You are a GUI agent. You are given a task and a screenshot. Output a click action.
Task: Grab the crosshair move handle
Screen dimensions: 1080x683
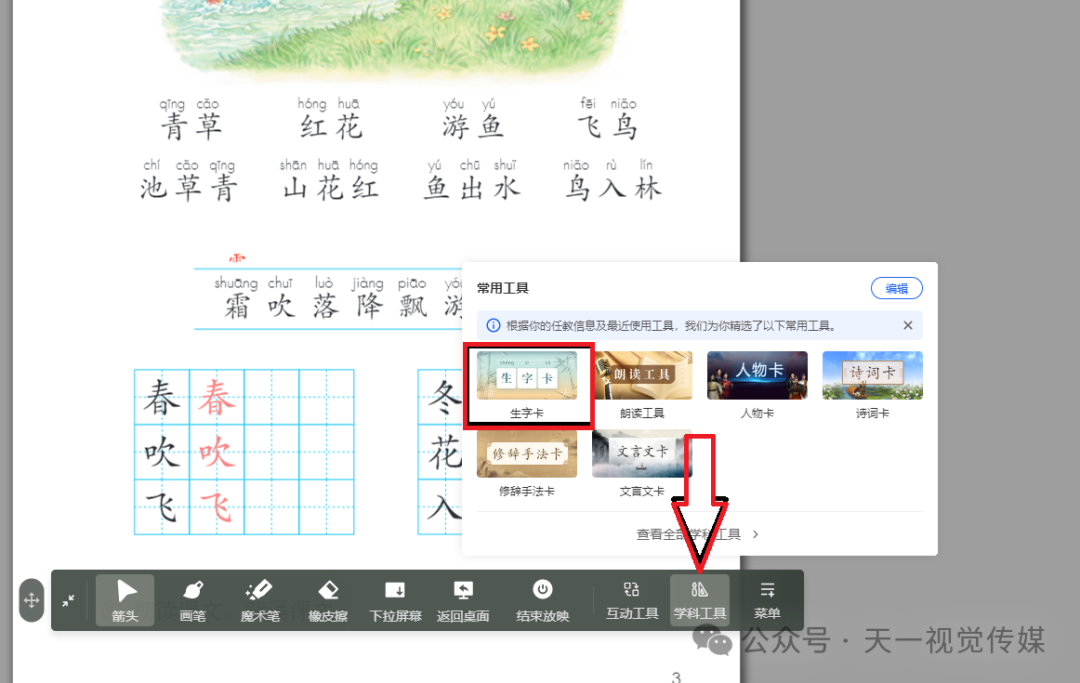(x=31, y=600)
